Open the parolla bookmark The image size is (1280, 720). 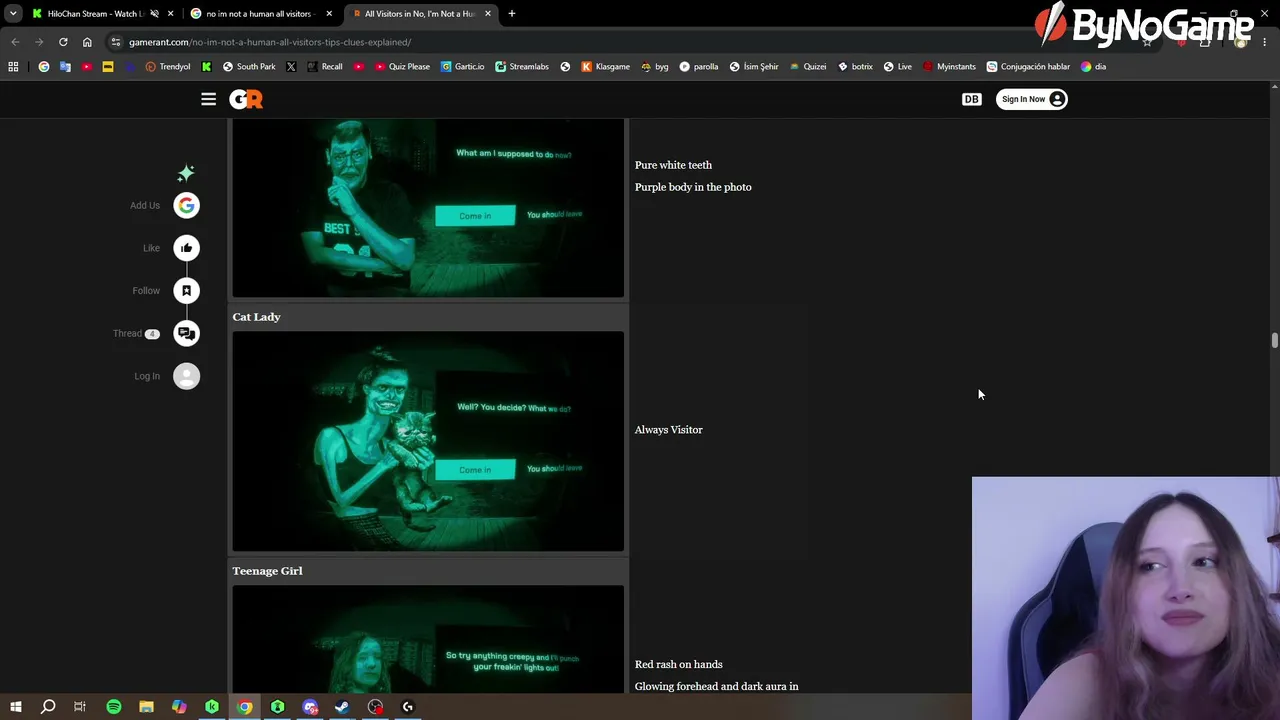698,67
